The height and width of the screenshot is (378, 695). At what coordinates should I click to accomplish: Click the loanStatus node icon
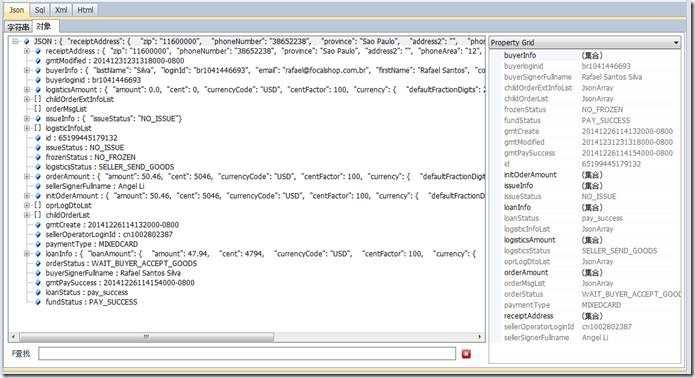coord(38,292)
